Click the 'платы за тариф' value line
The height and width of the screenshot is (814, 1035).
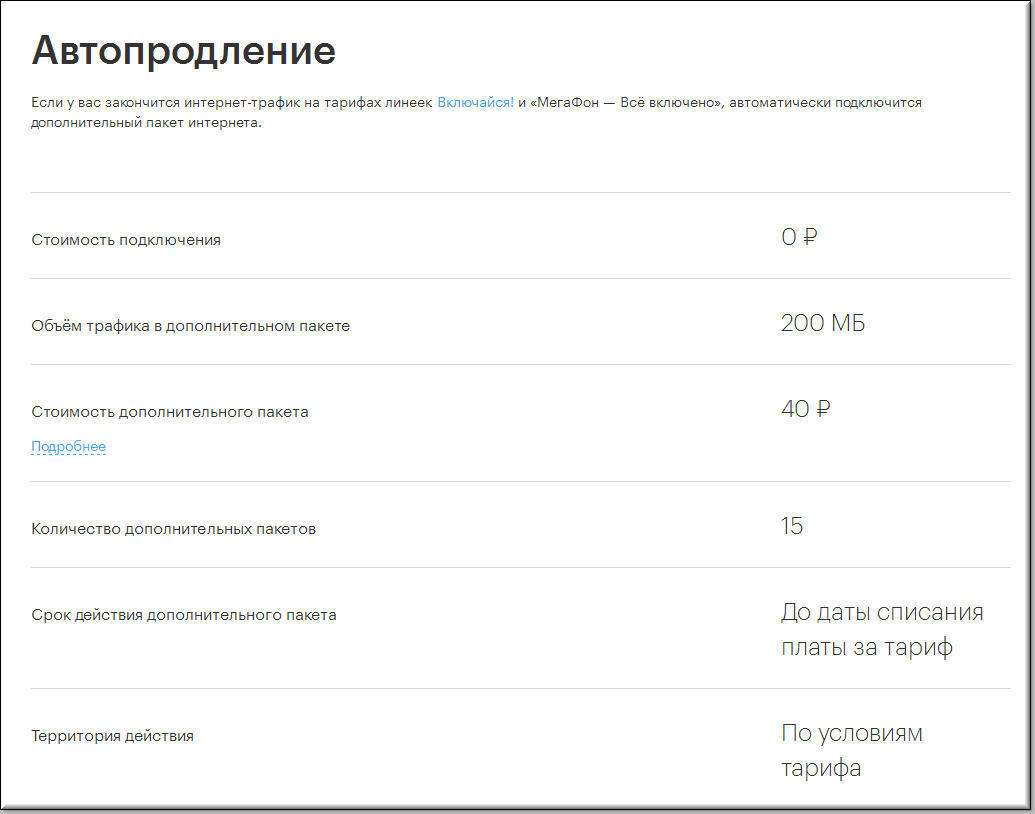[866, 647]
